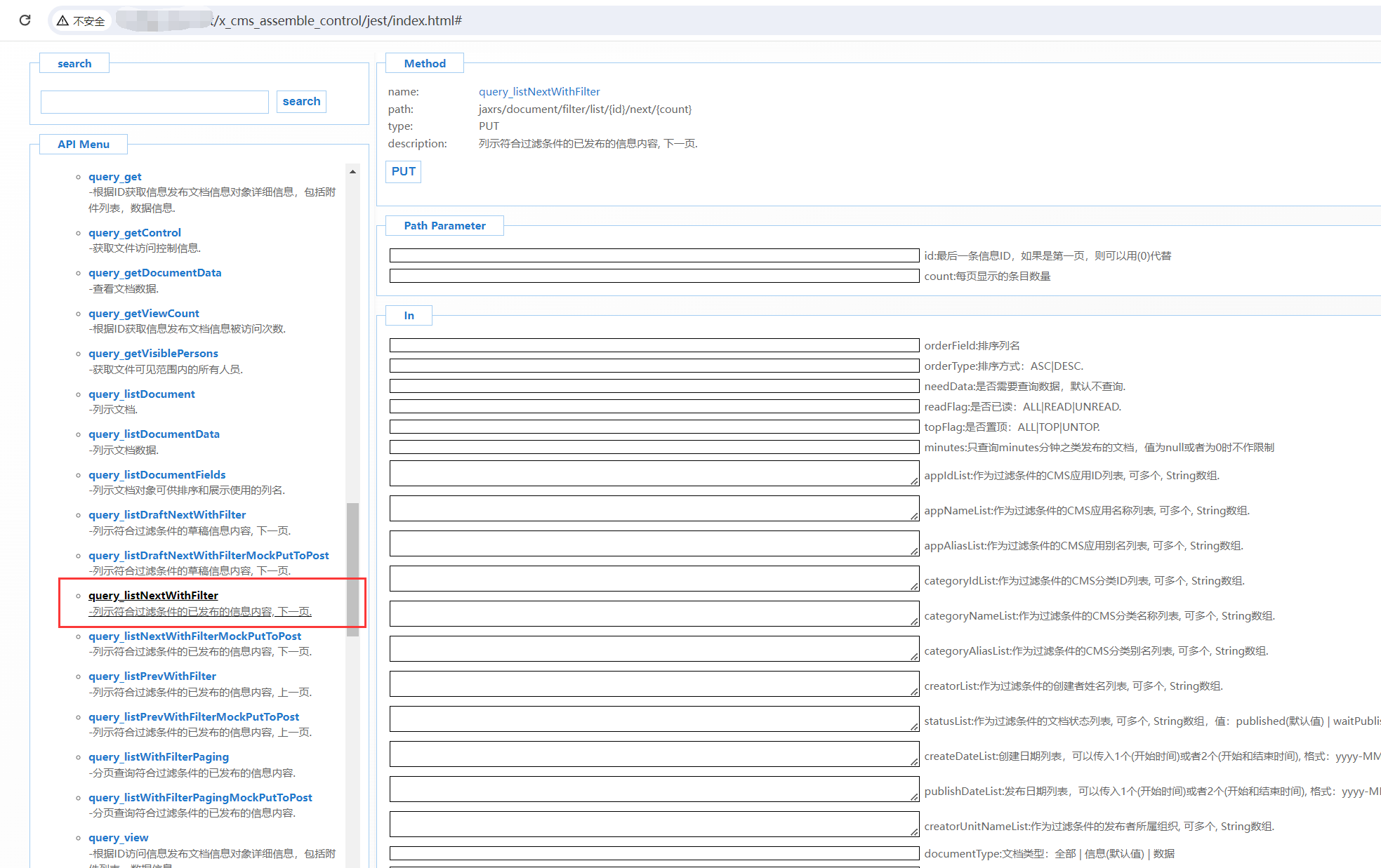Select query_listPrevWithFilter menu entry
The height and width of the screenshot is (868, 1381).
[152, 676]
